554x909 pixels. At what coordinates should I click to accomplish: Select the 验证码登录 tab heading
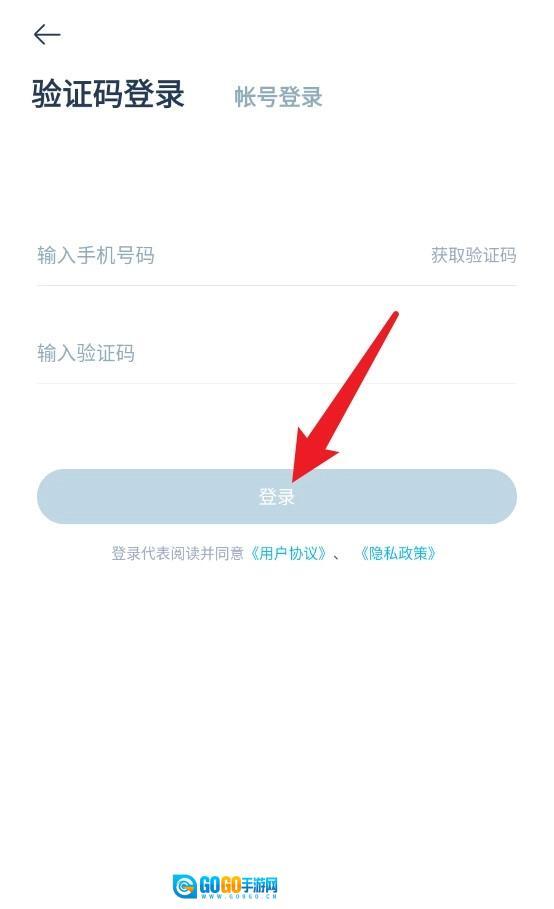tap(108, 94)
